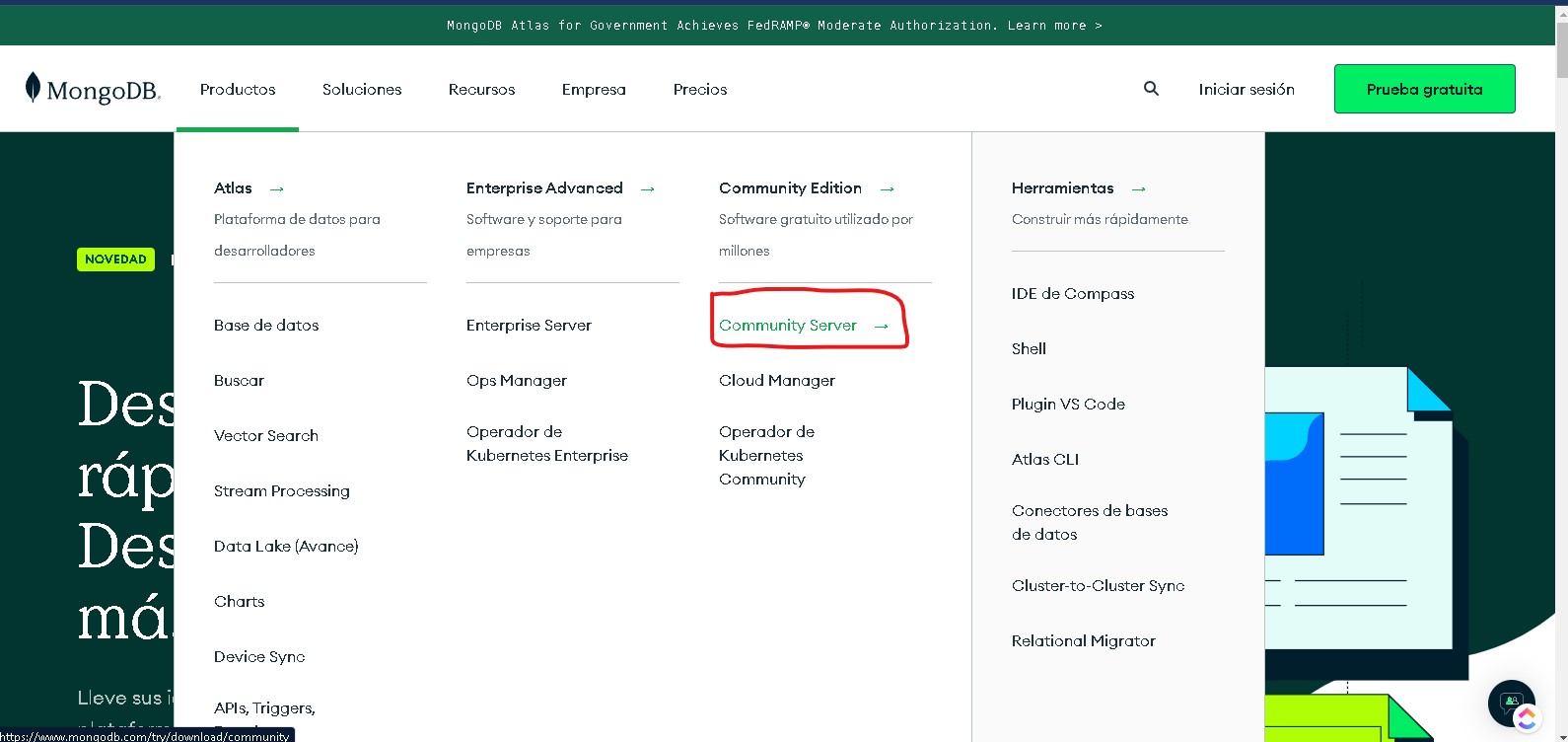Select Stream Processing link
Image resolution: width=1568 pixels, height=742 pixels.
[x=281, y=491]
